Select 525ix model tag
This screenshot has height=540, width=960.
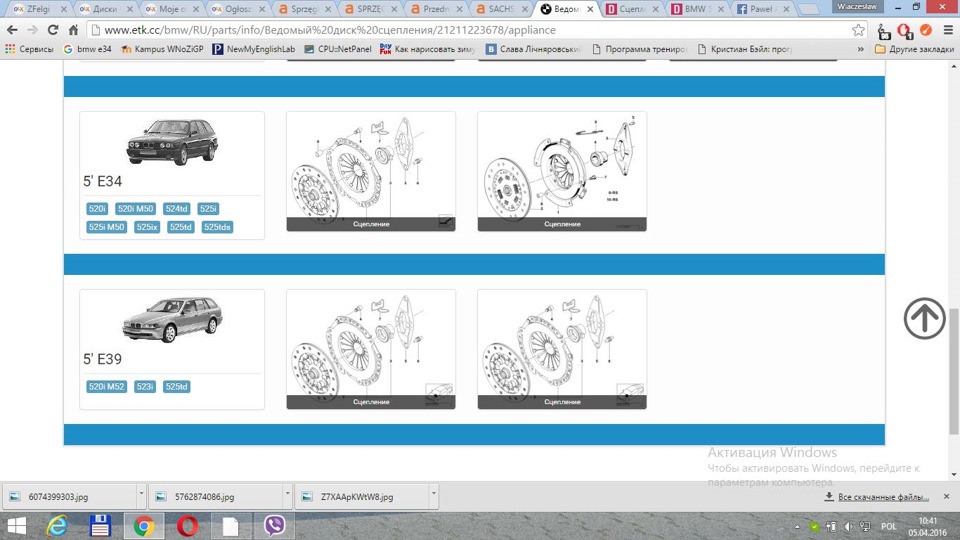pos(147,227)
